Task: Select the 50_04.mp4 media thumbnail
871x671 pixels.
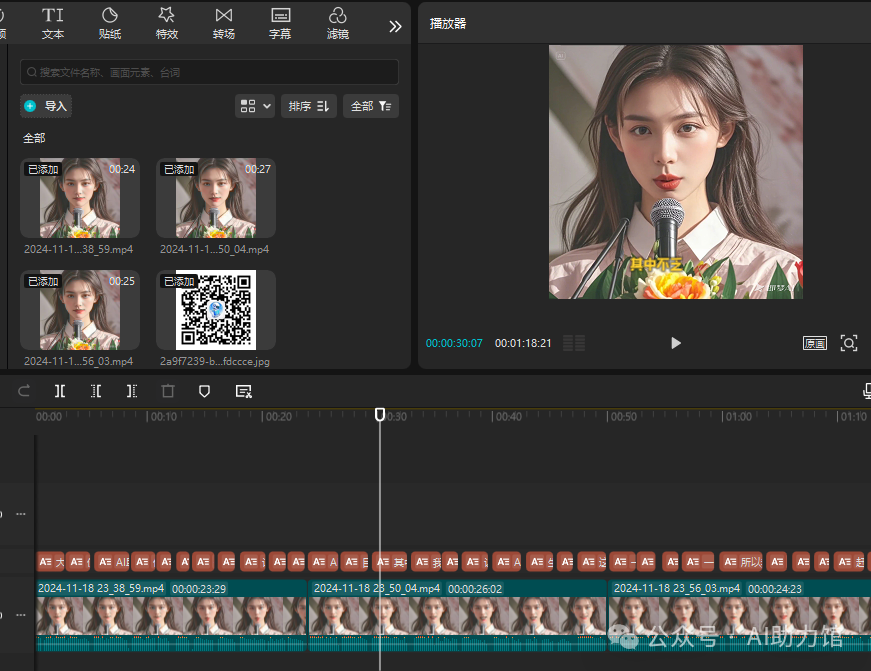Action: pos(216,198)
